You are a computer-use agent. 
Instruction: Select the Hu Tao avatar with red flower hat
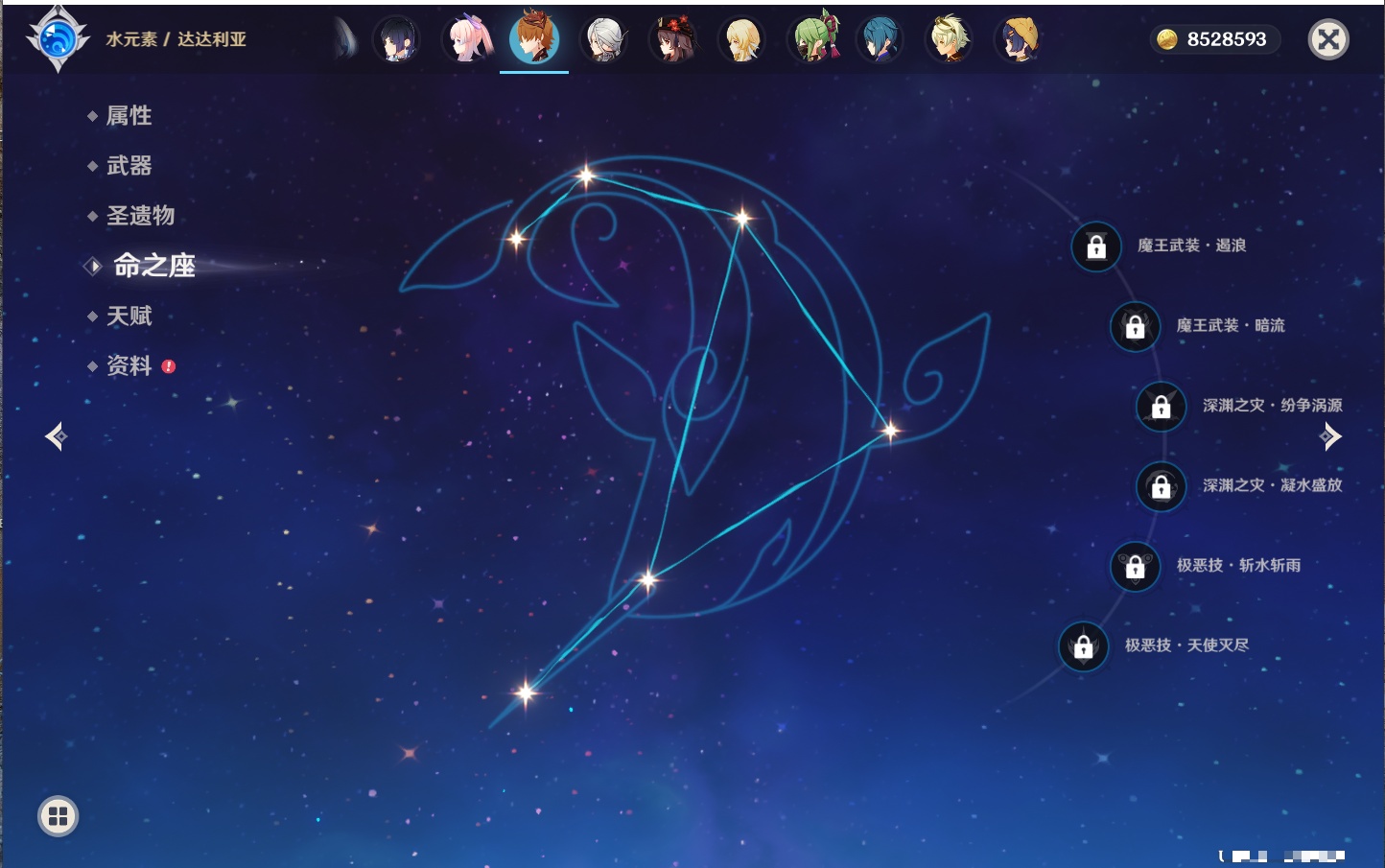[x=673, y=40]
